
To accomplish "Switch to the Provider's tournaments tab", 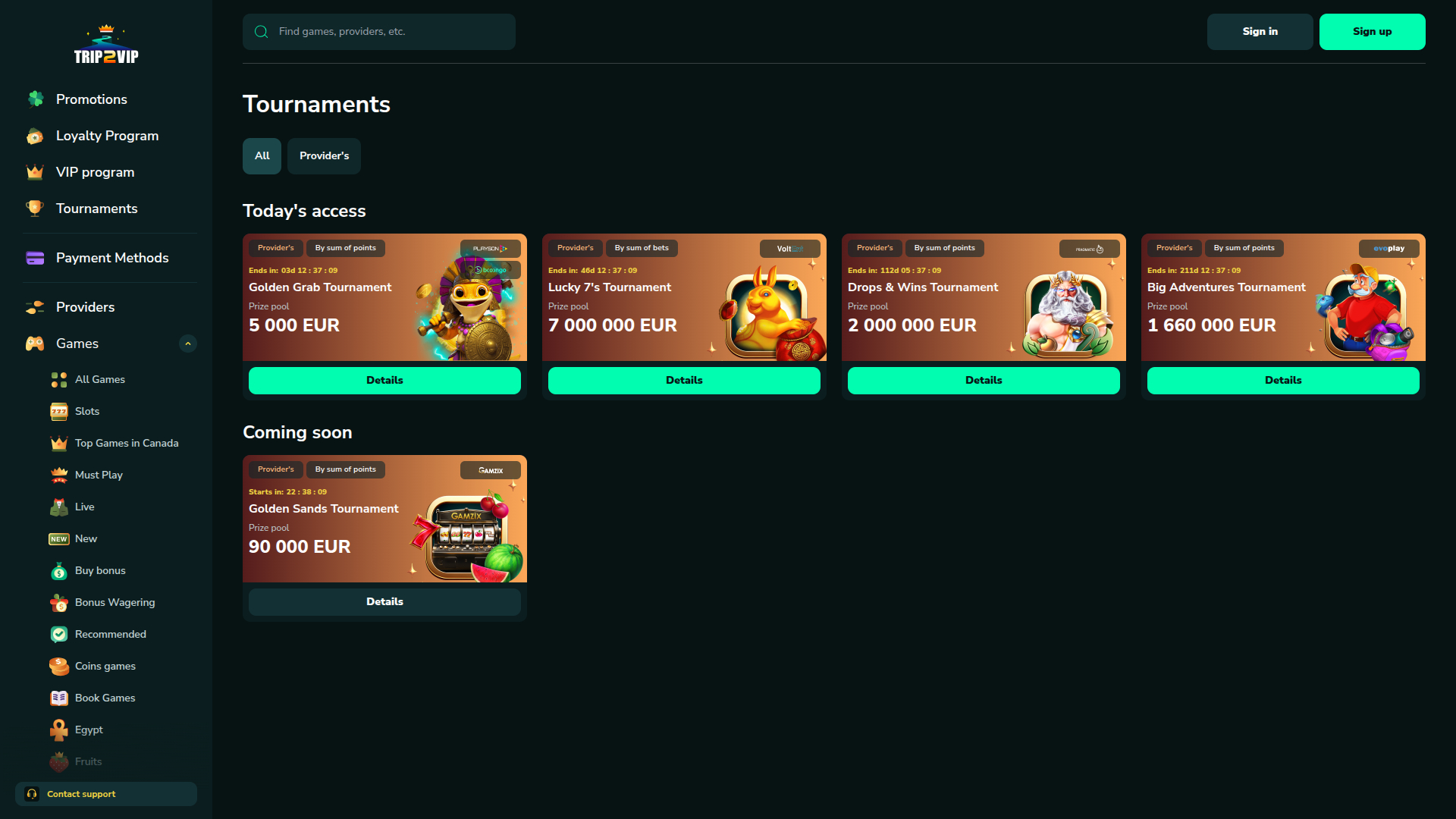I will point(324,156).
